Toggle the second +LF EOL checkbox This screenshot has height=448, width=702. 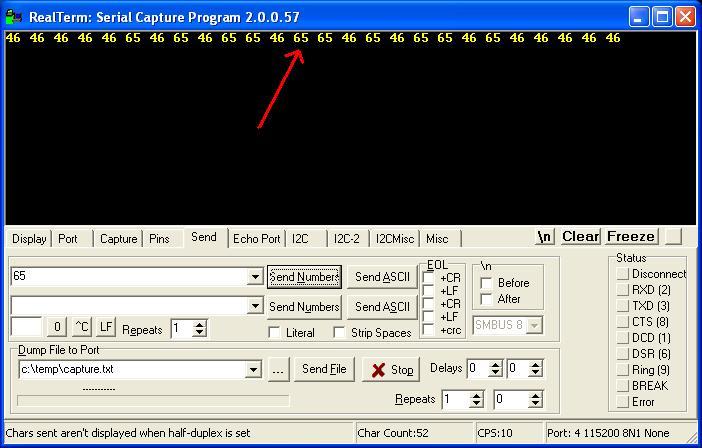(x=428, y=316)
